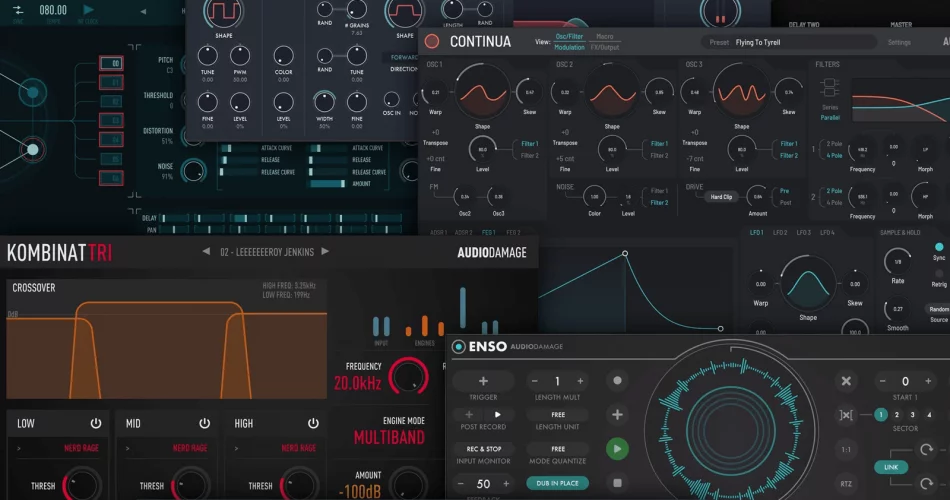The width and height of the screenshot is (950, 500).
Task: Start the internal clock play icon
Action: coord(88,10)
